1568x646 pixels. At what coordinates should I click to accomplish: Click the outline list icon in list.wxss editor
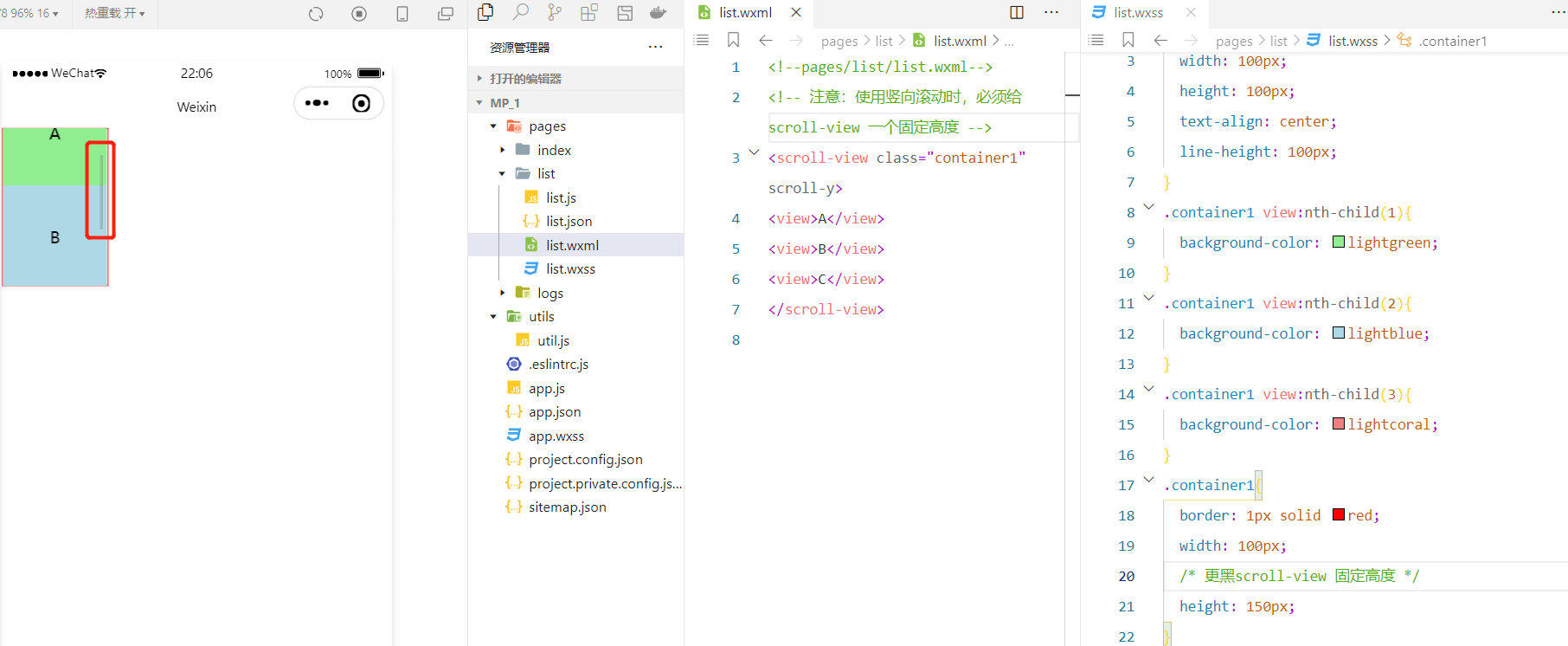point(1096,40)
